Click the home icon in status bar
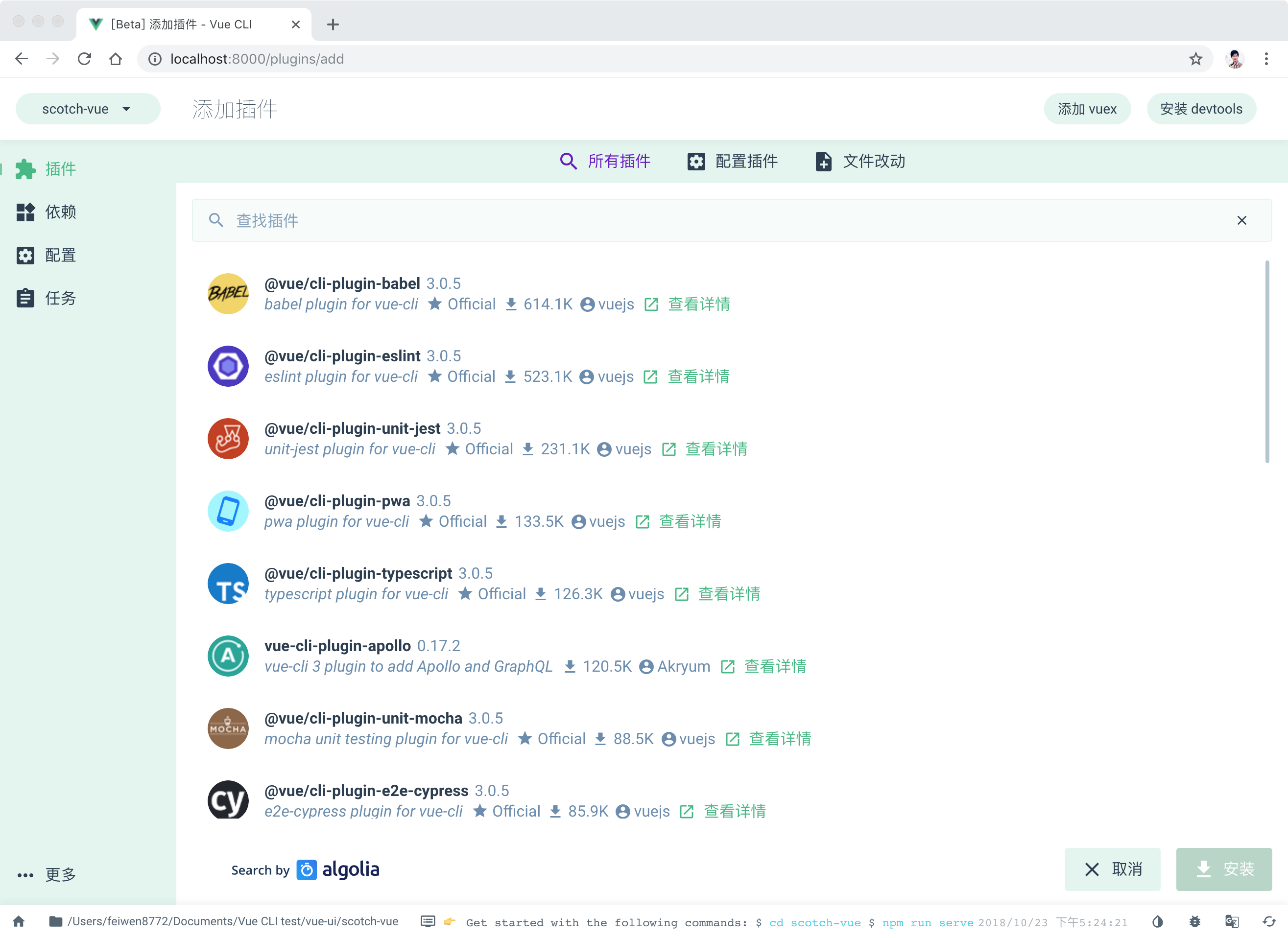The height and width of the screenshot is (938, 1288). tap(19, 921)
